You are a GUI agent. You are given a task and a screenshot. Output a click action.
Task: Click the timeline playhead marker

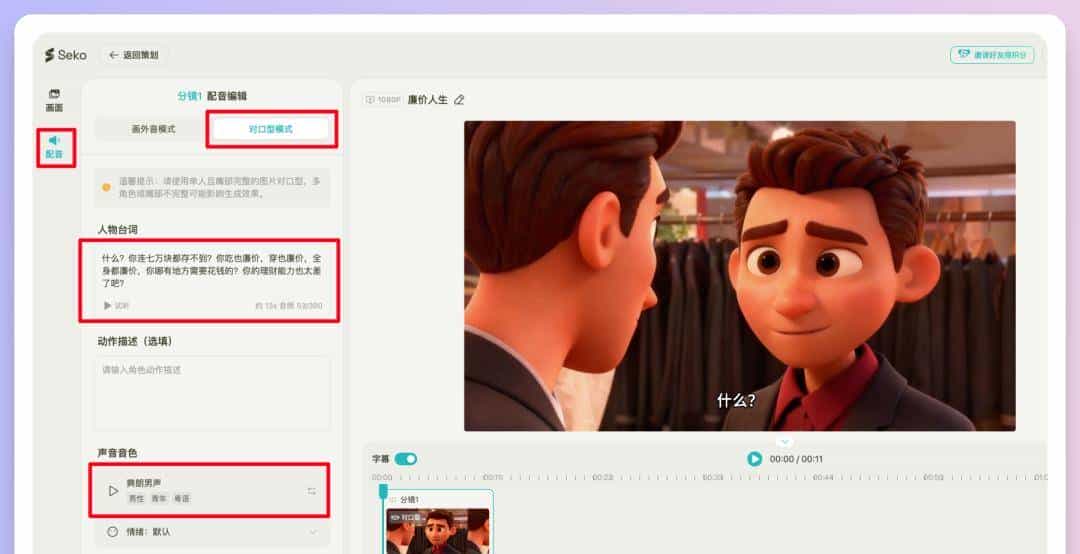point(383,490)
